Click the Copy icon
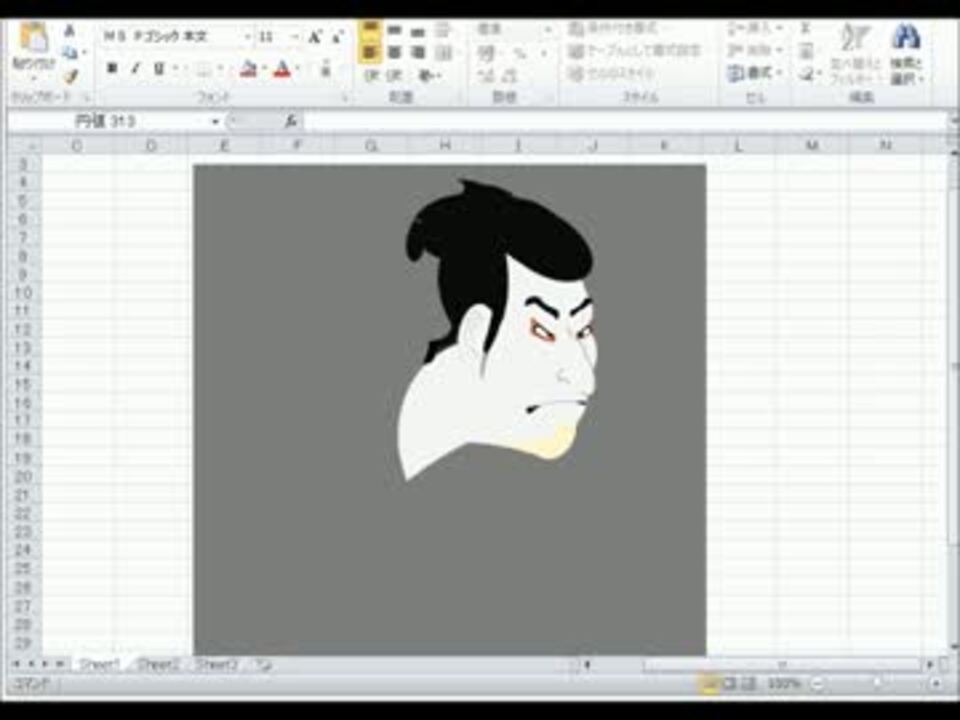The width and height of the screenshot is (960, 720). [70, 53]
